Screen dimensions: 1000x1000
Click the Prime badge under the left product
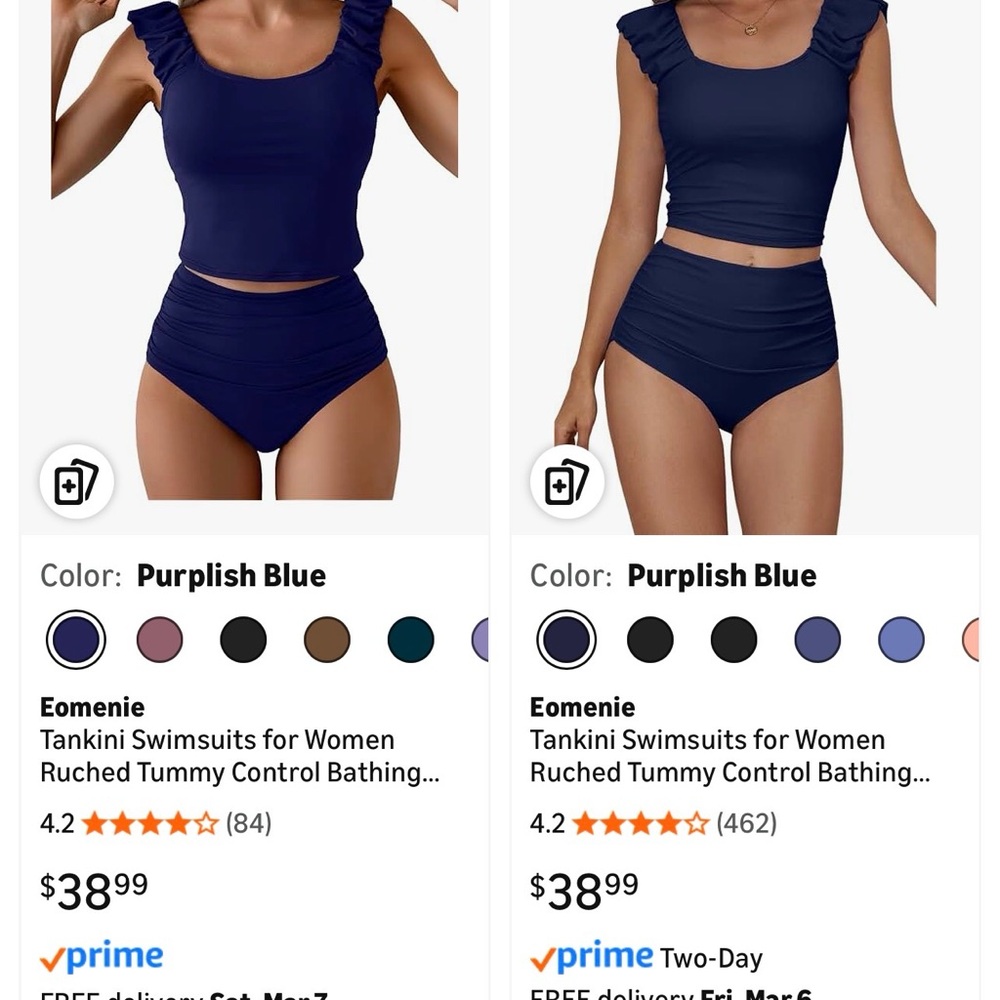pyautogui.click(x=100, y=956)
